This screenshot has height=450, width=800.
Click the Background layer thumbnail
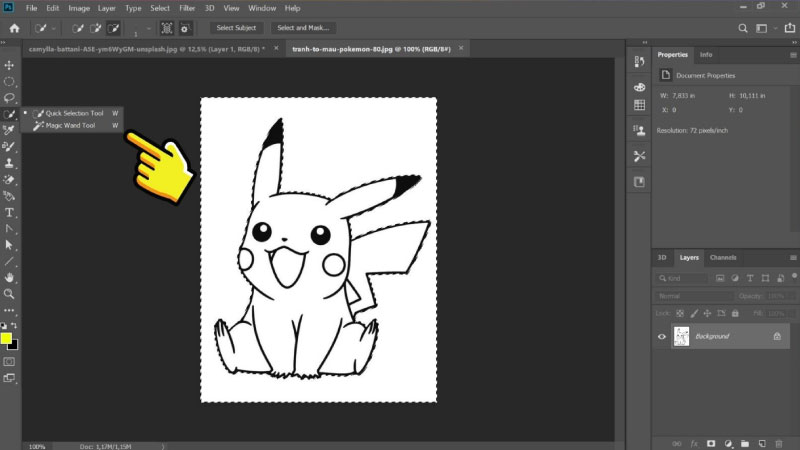click(x=681, y=336)
